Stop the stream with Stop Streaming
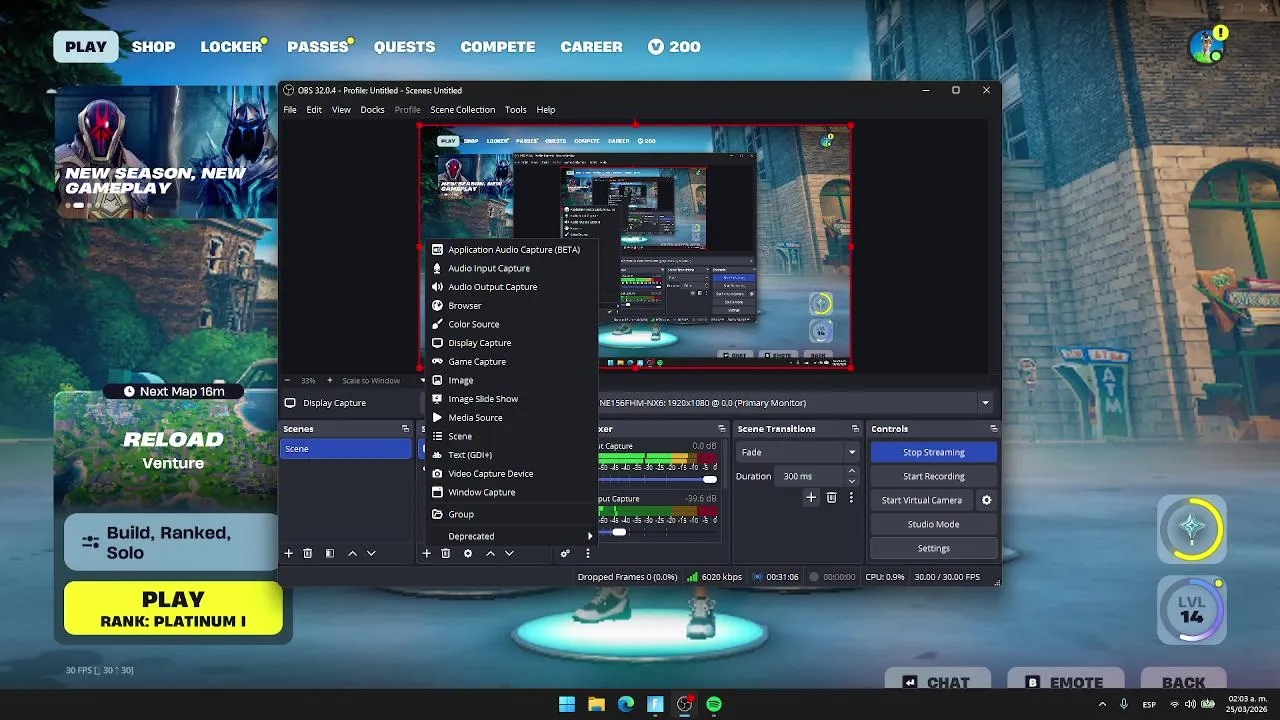The width and height of the screenshot is (1280, 720). [x=933, y=452]
